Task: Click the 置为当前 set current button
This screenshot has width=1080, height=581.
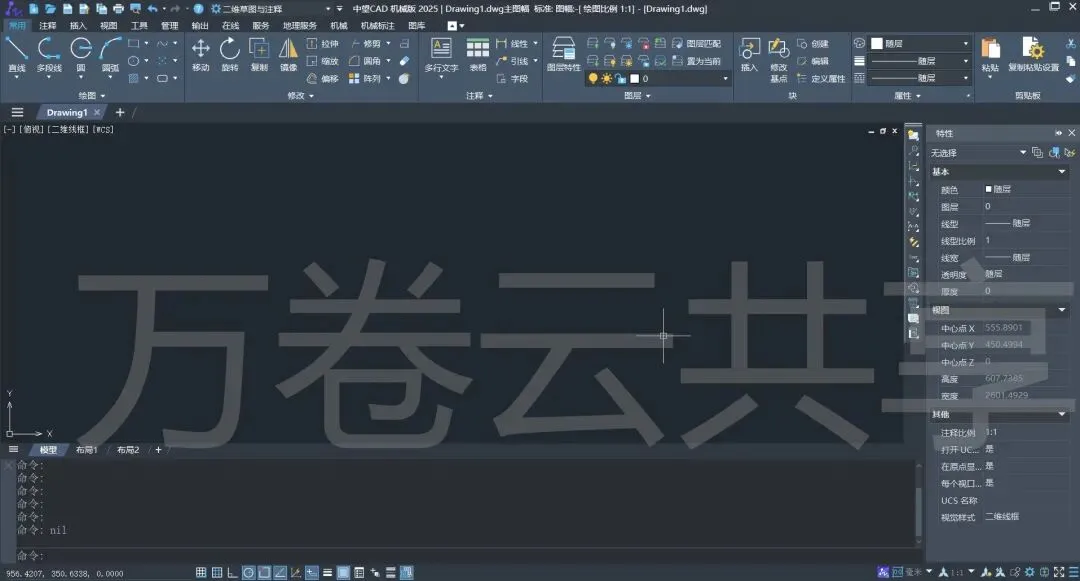Action: [696, 61]
